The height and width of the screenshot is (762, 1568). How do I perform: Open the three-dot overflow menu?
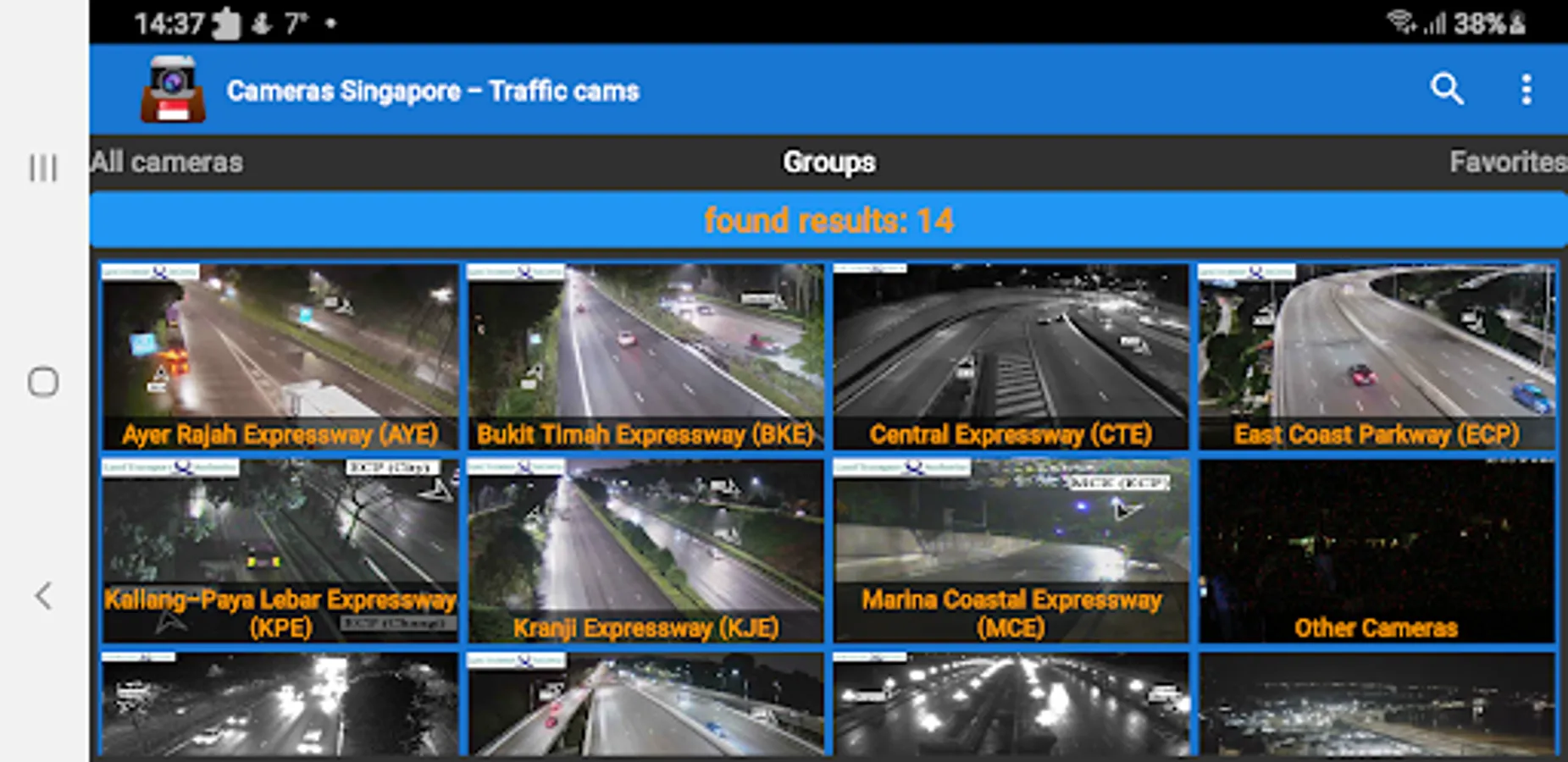point(1526,90)
